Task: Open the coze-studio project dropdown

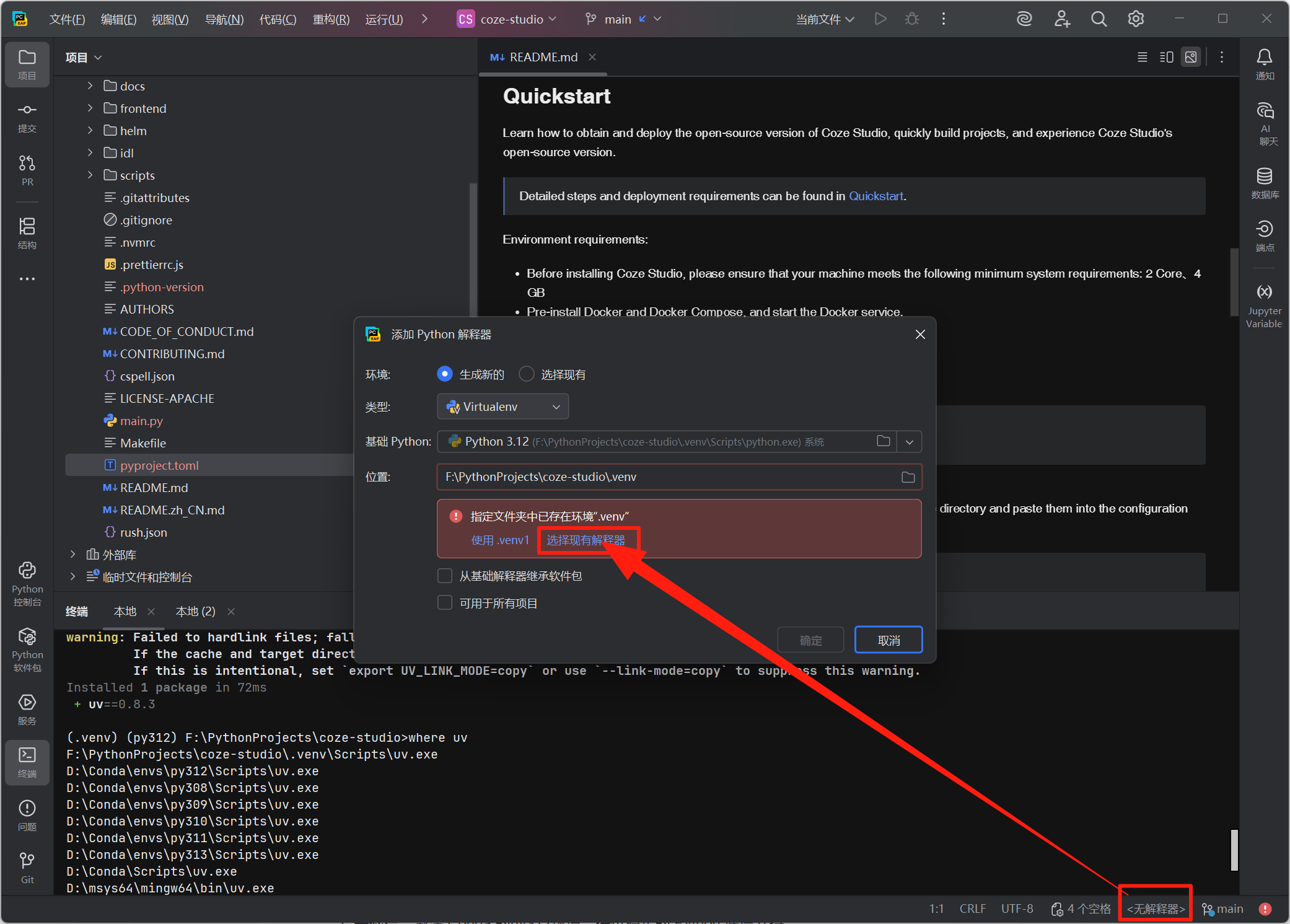Action: point(507,19)
